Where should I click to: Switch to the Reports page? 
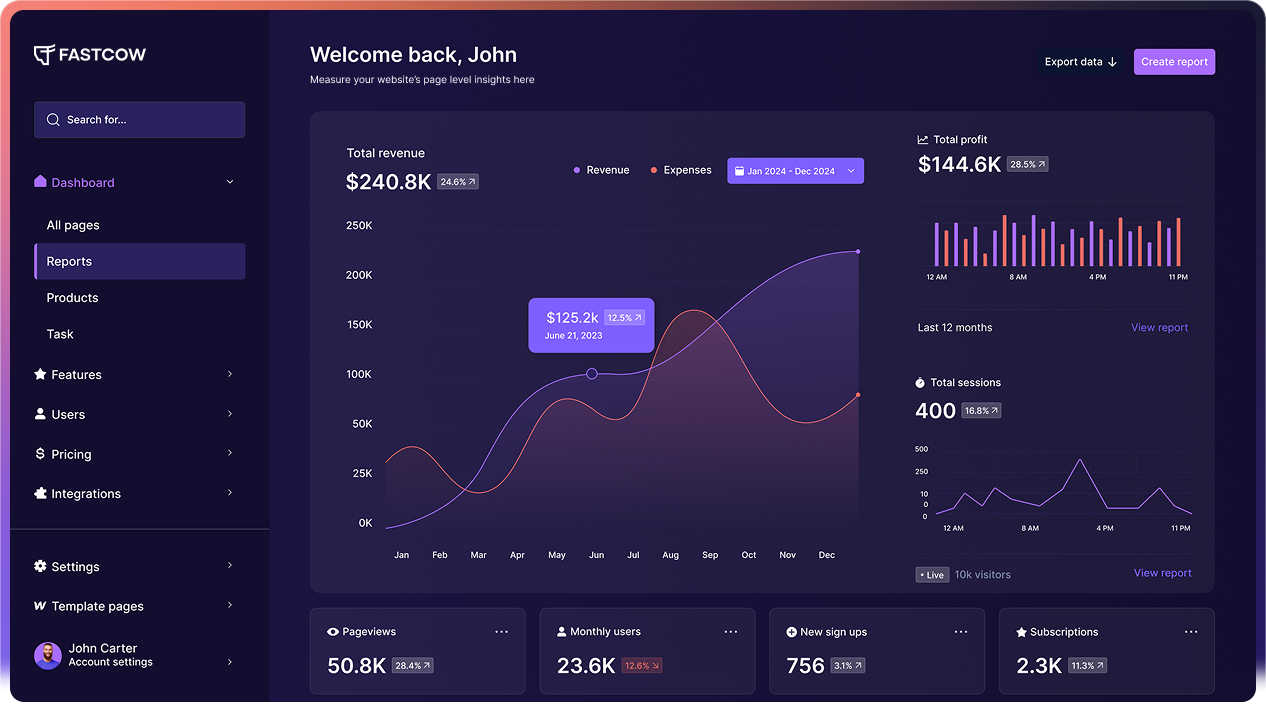(x=69, y=261)
